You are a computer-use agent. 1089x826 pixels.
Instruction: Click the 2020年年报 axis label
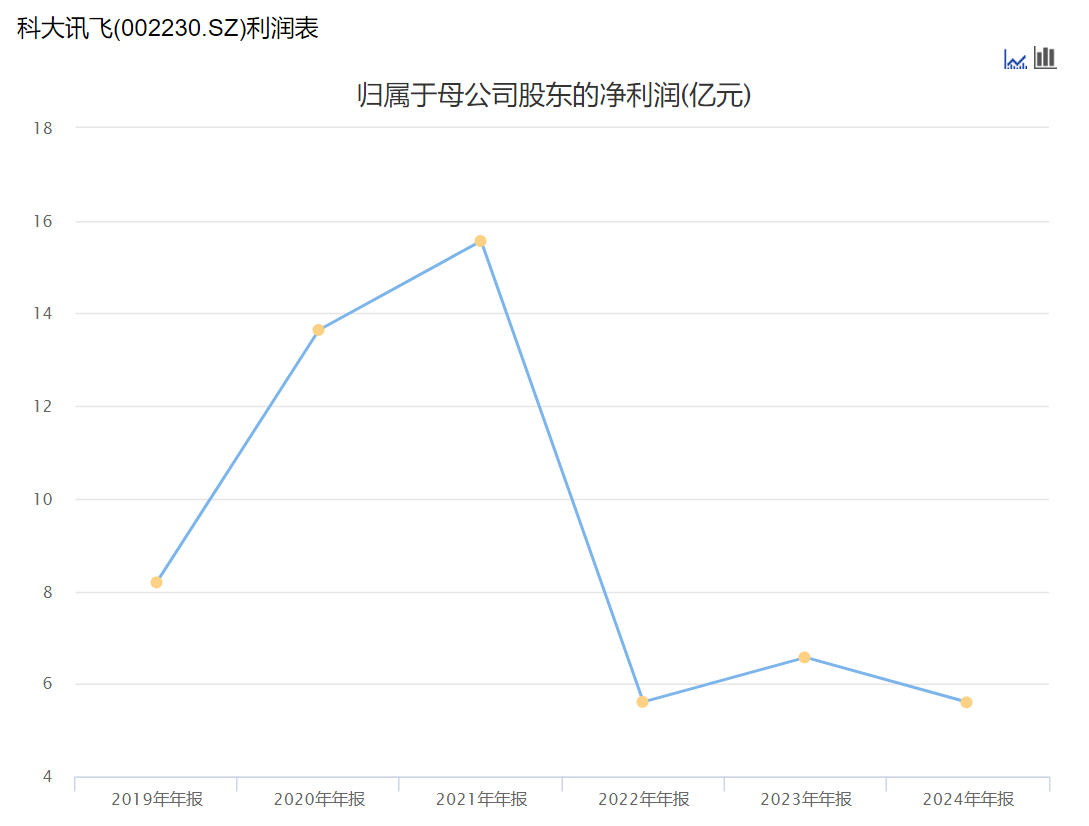(x=319, y=799)
